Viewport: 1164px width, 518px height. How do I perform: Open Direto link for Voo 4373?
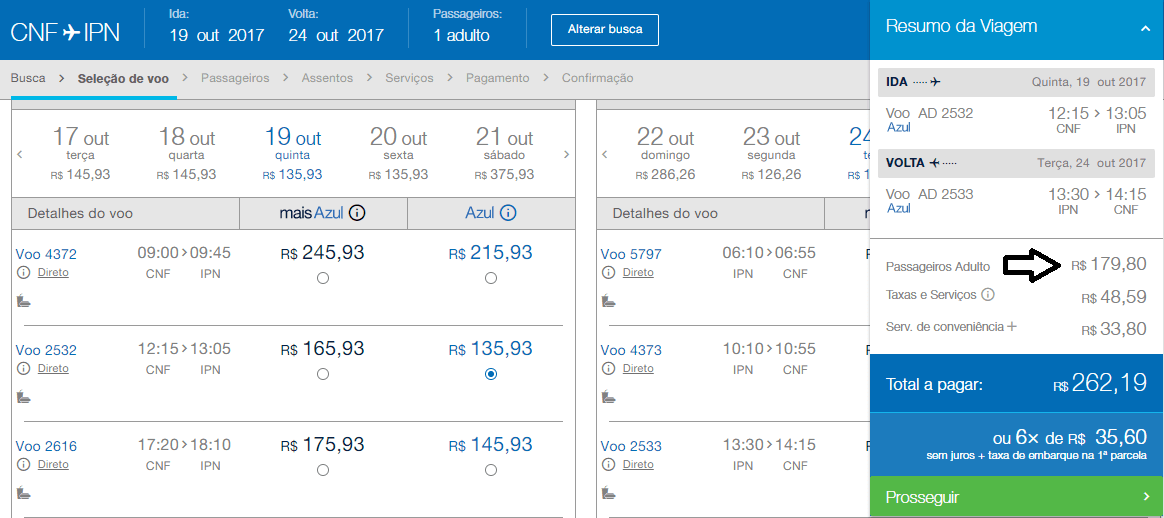click(638, 368)
